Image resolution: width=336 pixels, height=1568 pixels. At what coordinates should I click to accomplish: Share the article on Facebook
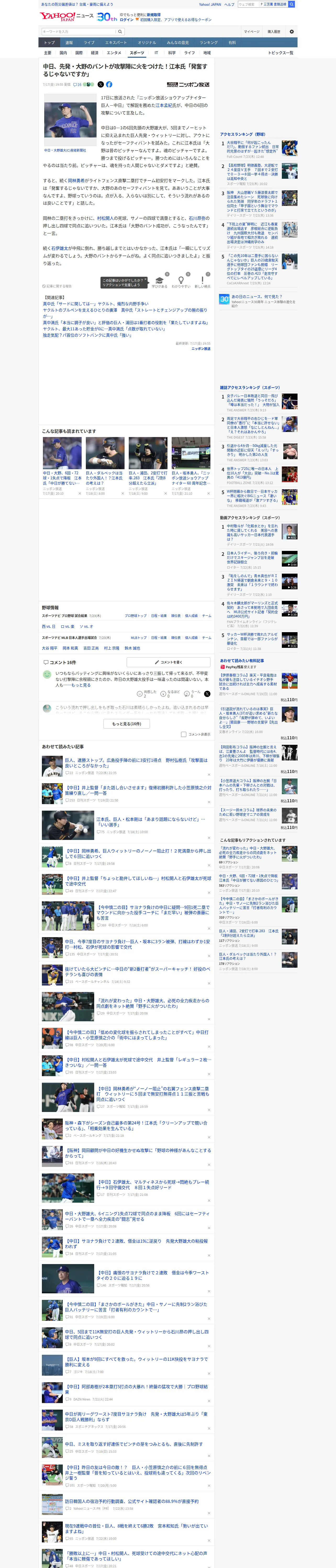[x=109, y=85]
